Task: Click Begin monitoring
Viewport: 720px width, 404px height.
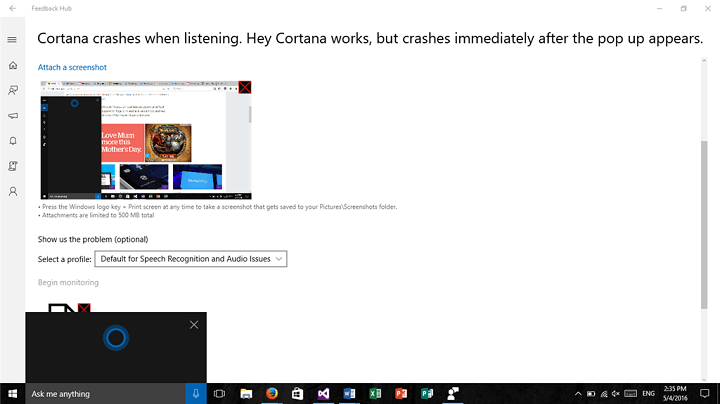Action: click(x=68, y=282)
